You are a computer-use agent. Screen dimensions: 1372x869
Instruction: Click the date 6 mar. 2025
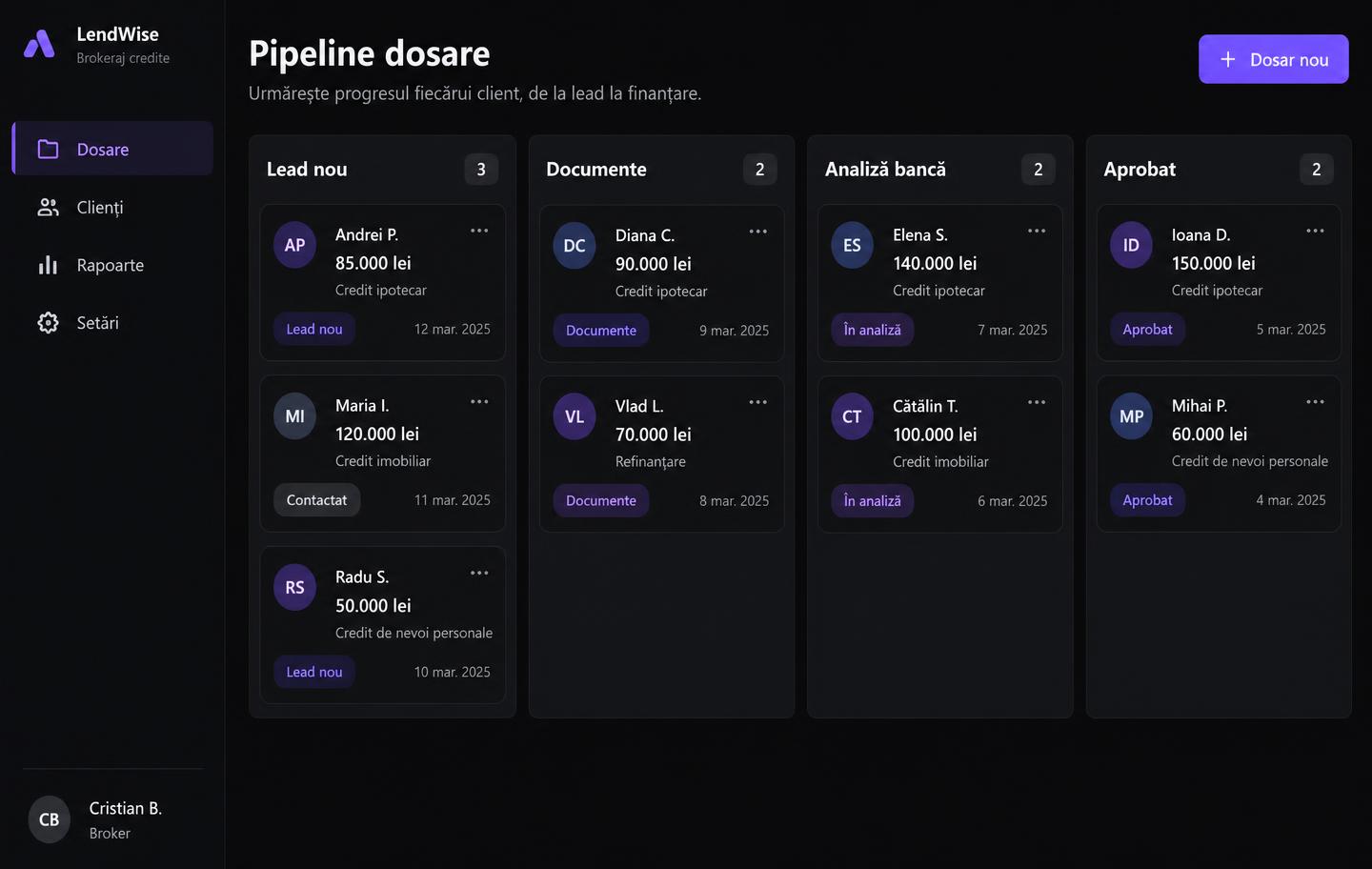point(1013,501)
